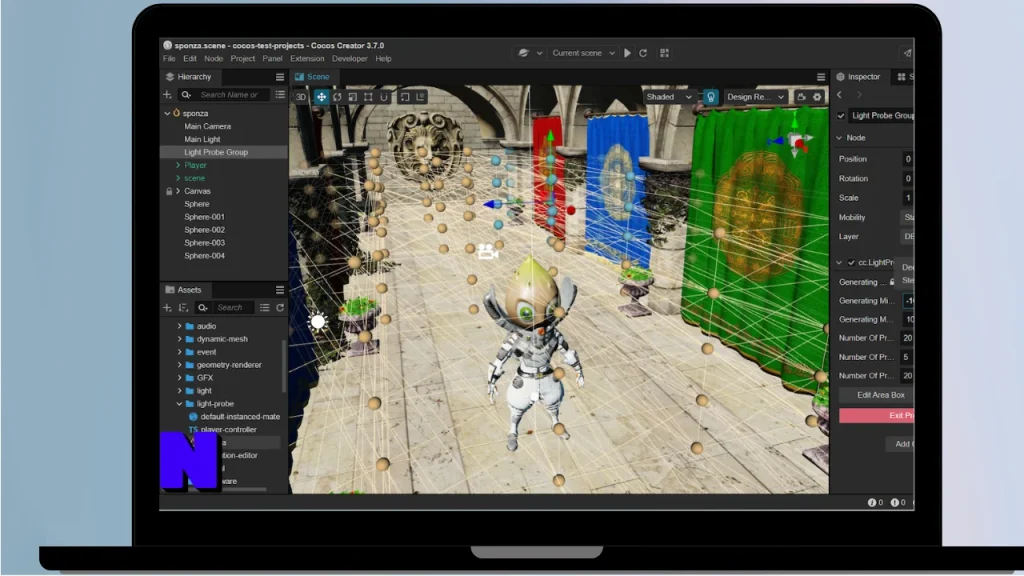Click the Edit Area Box button
This screenshot has width=1024, height=576.
(x=876, y=395)
